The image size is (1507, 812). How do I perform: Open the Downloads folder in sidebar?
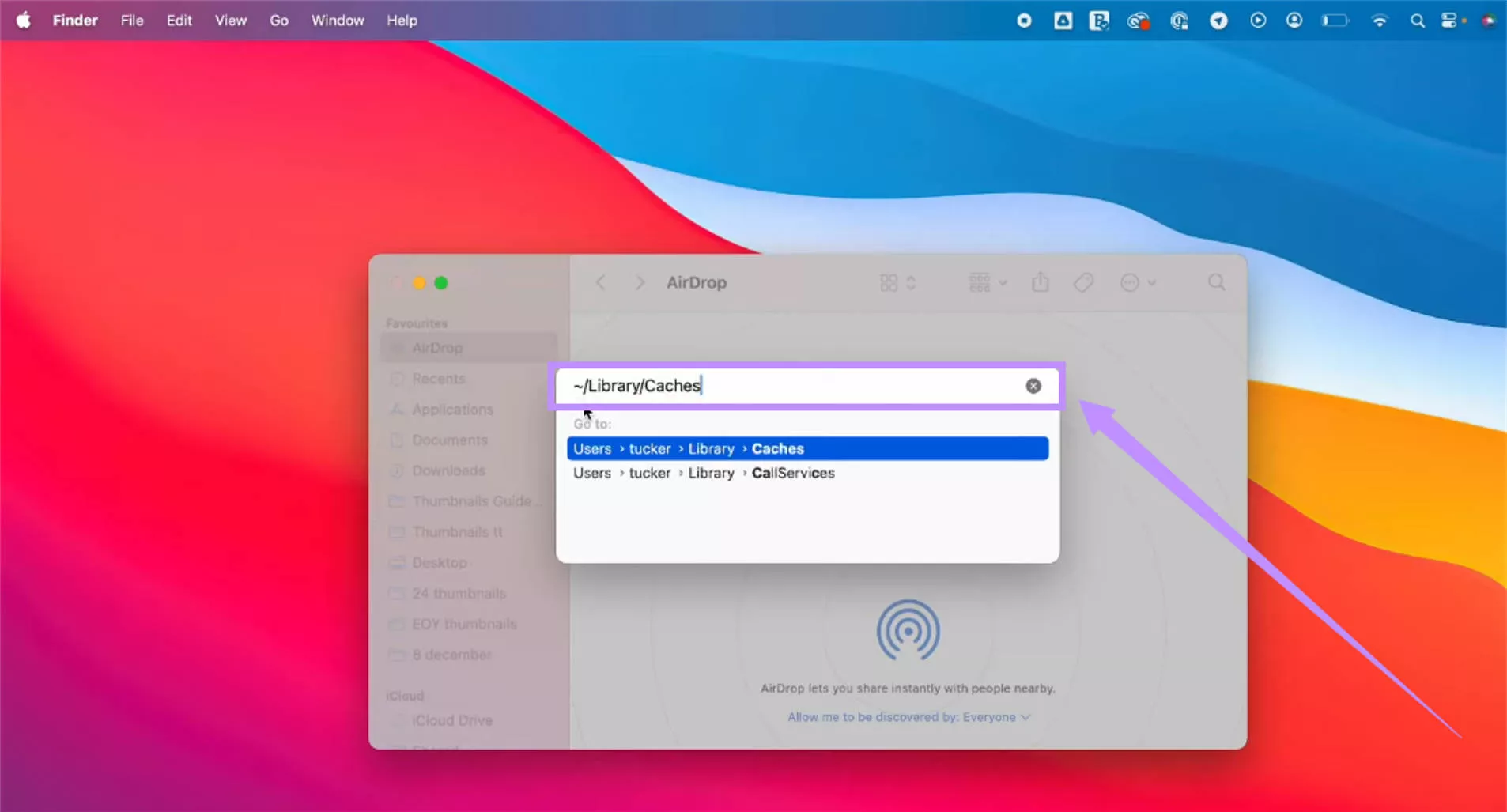click(448, 470)
